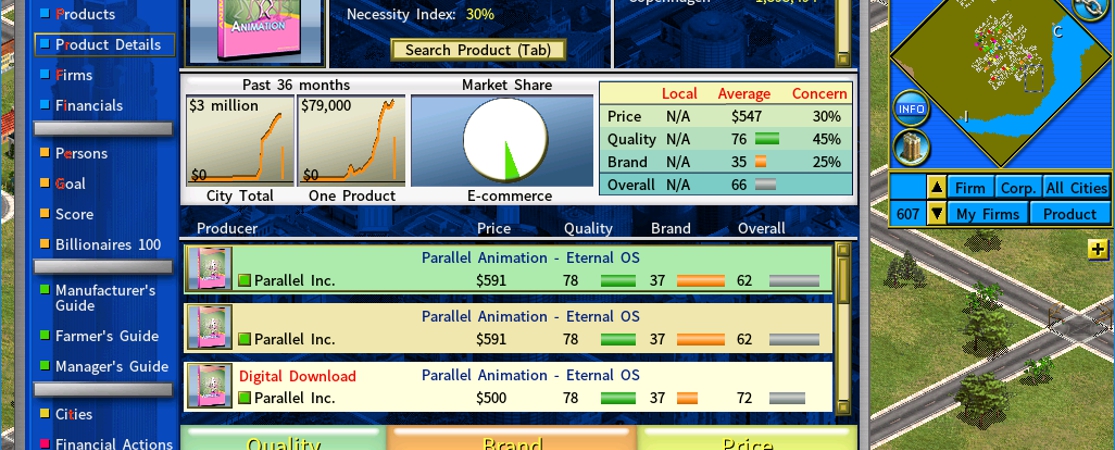Click the down arrow beside My Firms
The width and height of the screenshot is (1115, 450).
click(937, 213)
